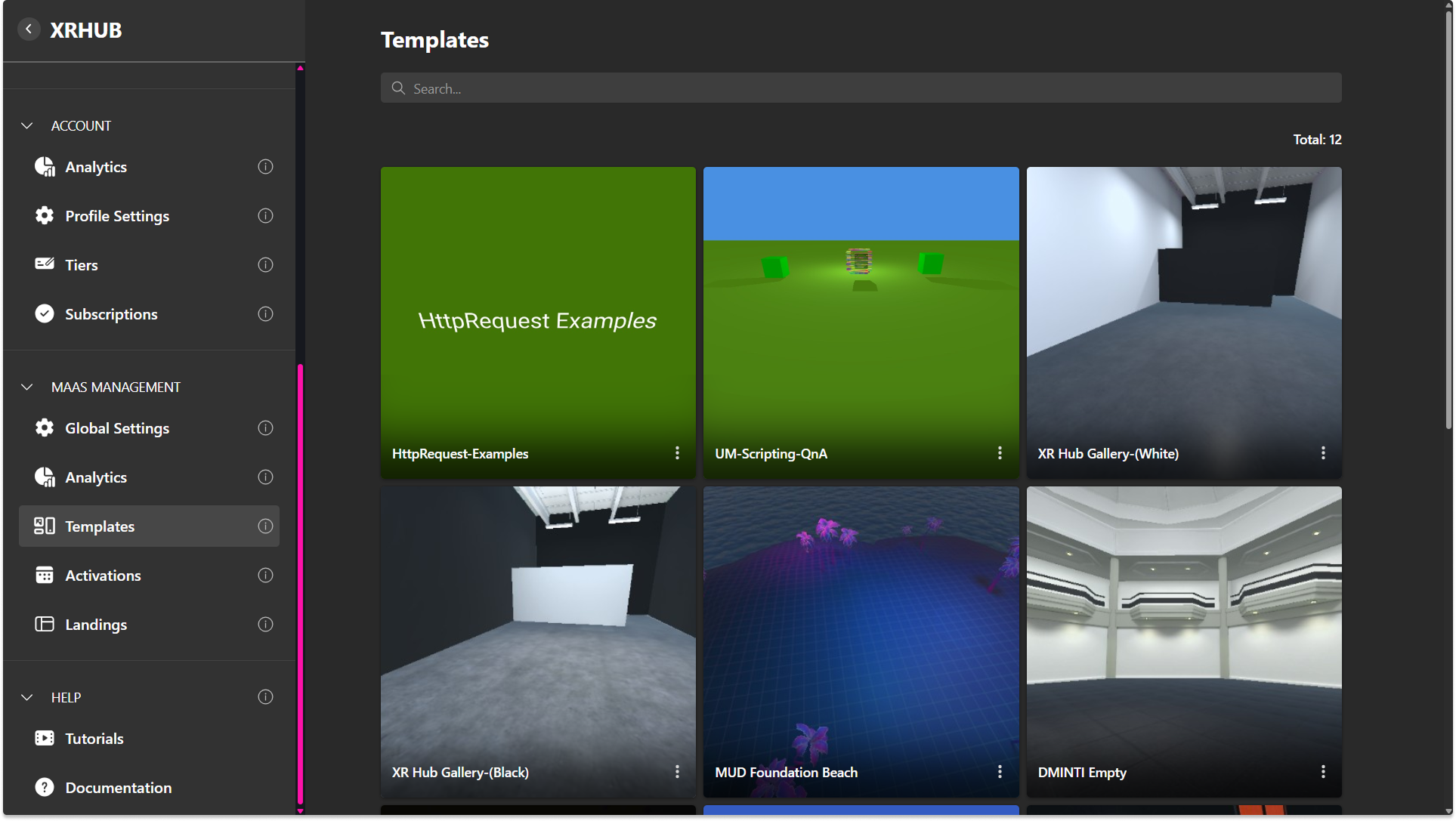Image resolution: width=1456 pixels, height=821 pixels.
Task: Open three-dot menu for XR Hub Gallery-(Black)
Action: [x=677, y=772]
